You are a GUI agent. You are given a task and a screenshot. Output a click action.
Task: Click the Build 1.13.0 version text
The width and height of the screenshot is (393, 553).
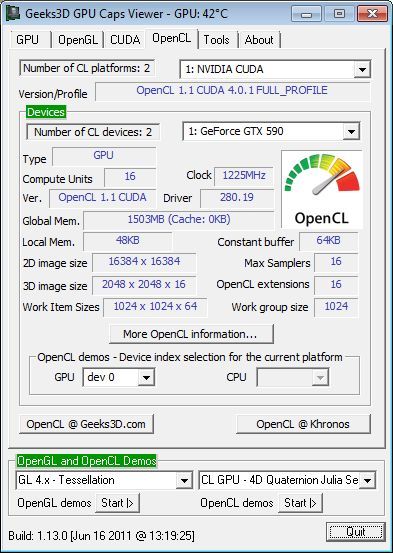point(101,536)
